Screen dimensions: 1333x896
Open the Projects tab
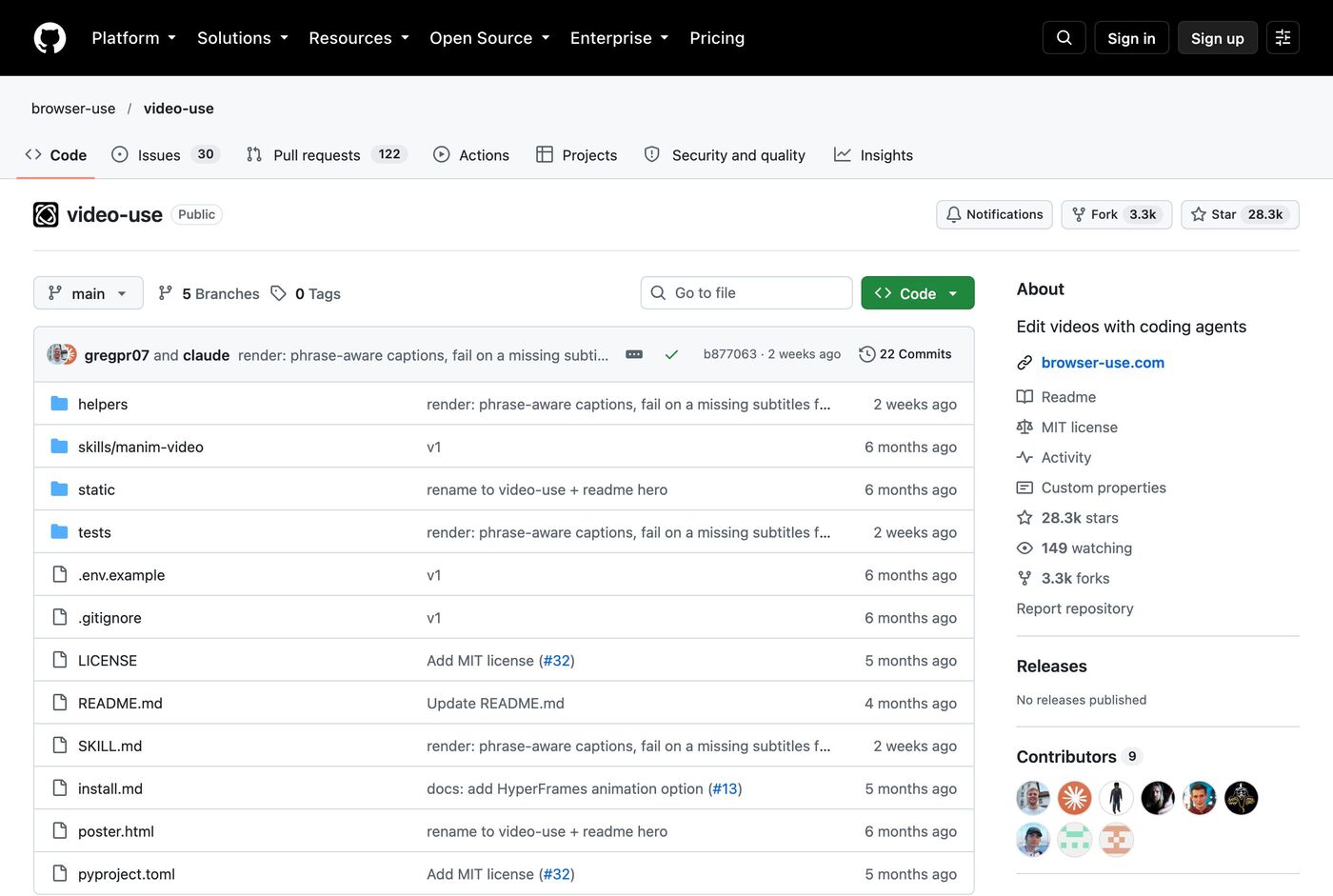(577, 155)
